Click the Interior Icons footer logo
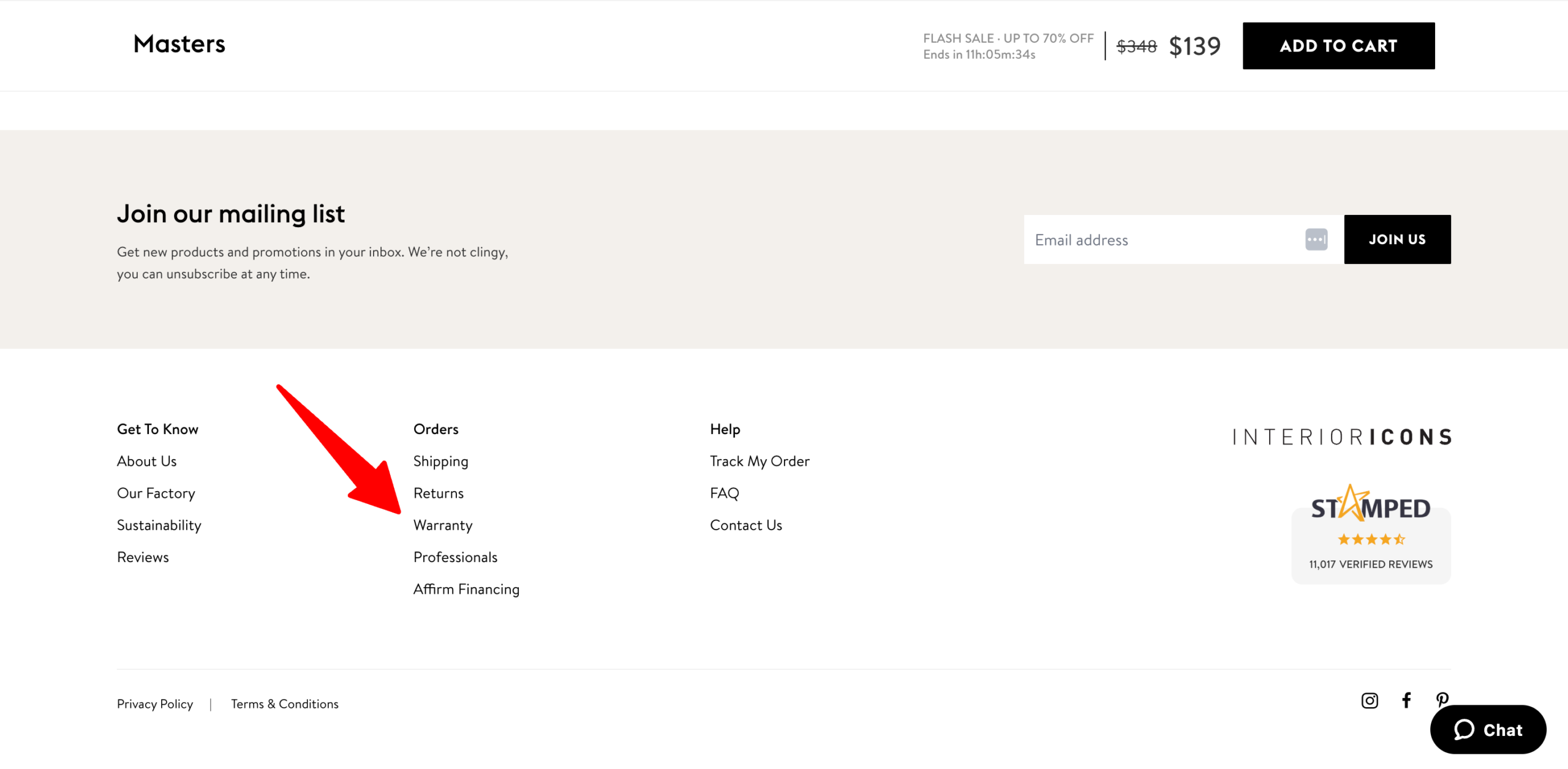Viewport: 1568px width, 769px height. click(x=1341, y=437)
